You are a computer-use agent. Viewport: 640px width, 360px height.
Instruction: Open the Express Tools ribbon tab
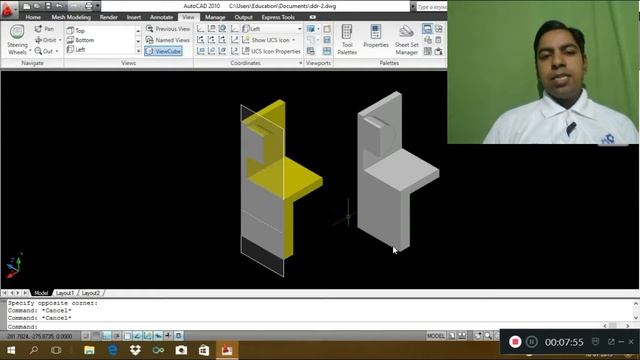(x=278, y=17)
